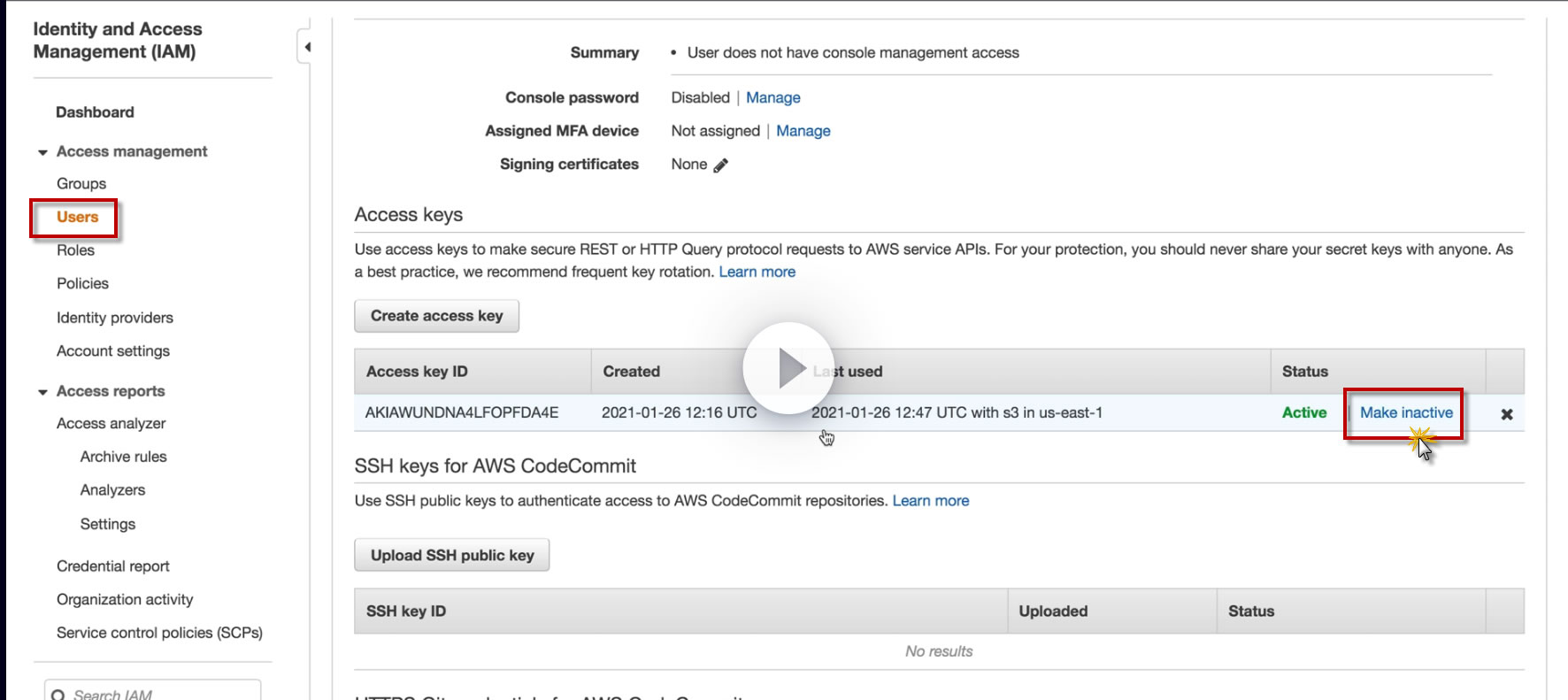
Task: Open Learn more link for access keys
Action: tap(757, 272)
